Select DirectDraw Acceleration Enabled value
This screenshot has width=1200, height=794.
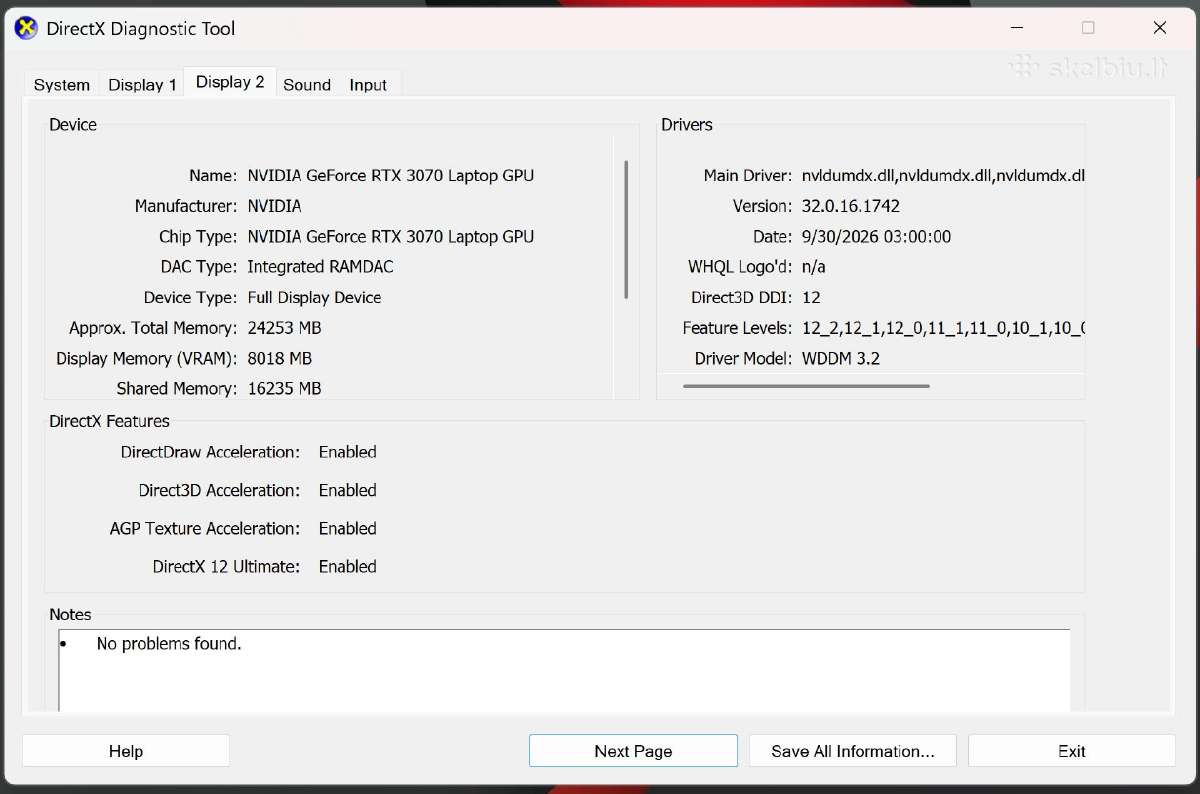coord(348,452)
